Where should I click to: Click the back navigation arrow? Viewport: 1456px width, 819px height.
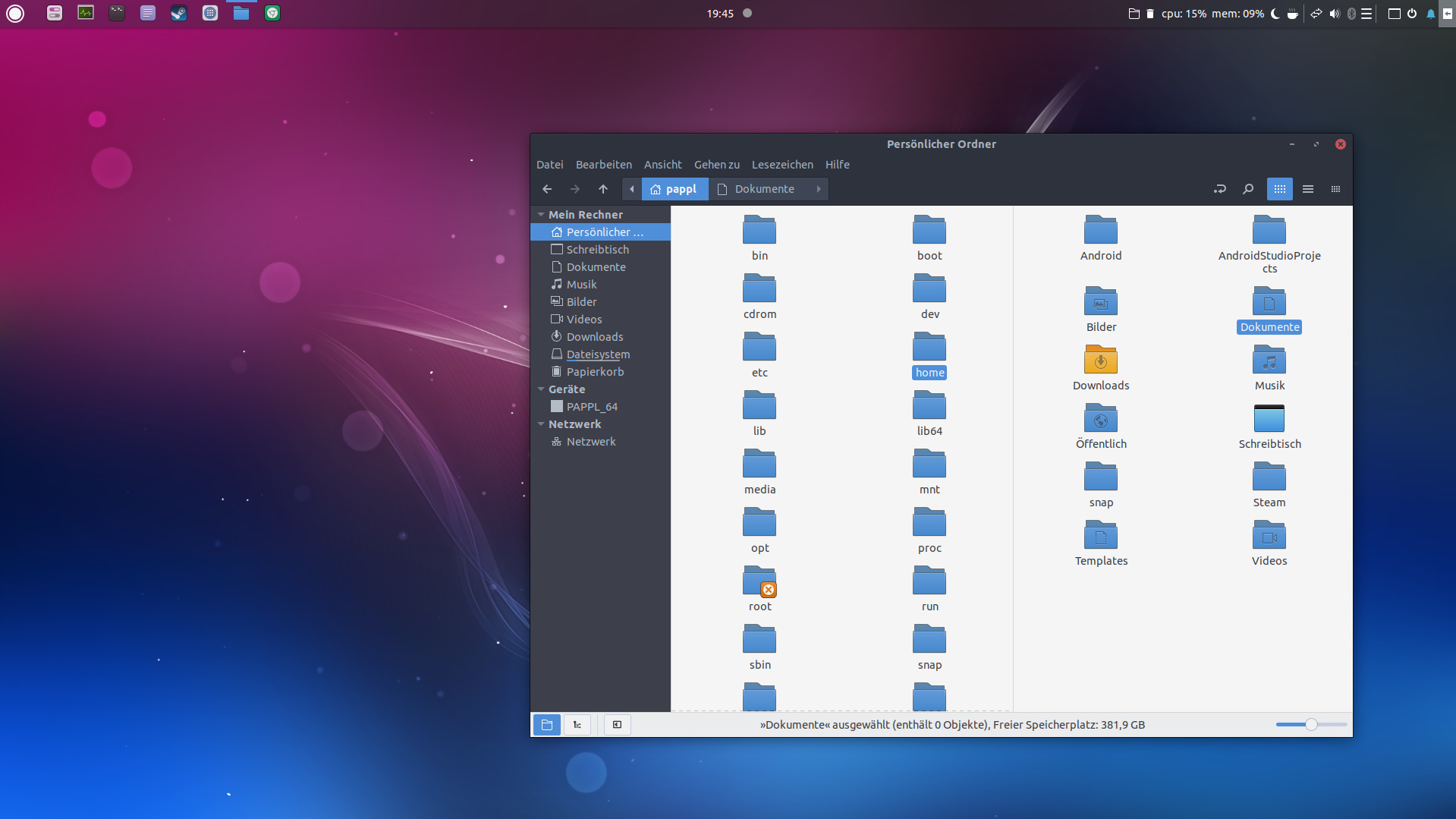tap(547, 189)
